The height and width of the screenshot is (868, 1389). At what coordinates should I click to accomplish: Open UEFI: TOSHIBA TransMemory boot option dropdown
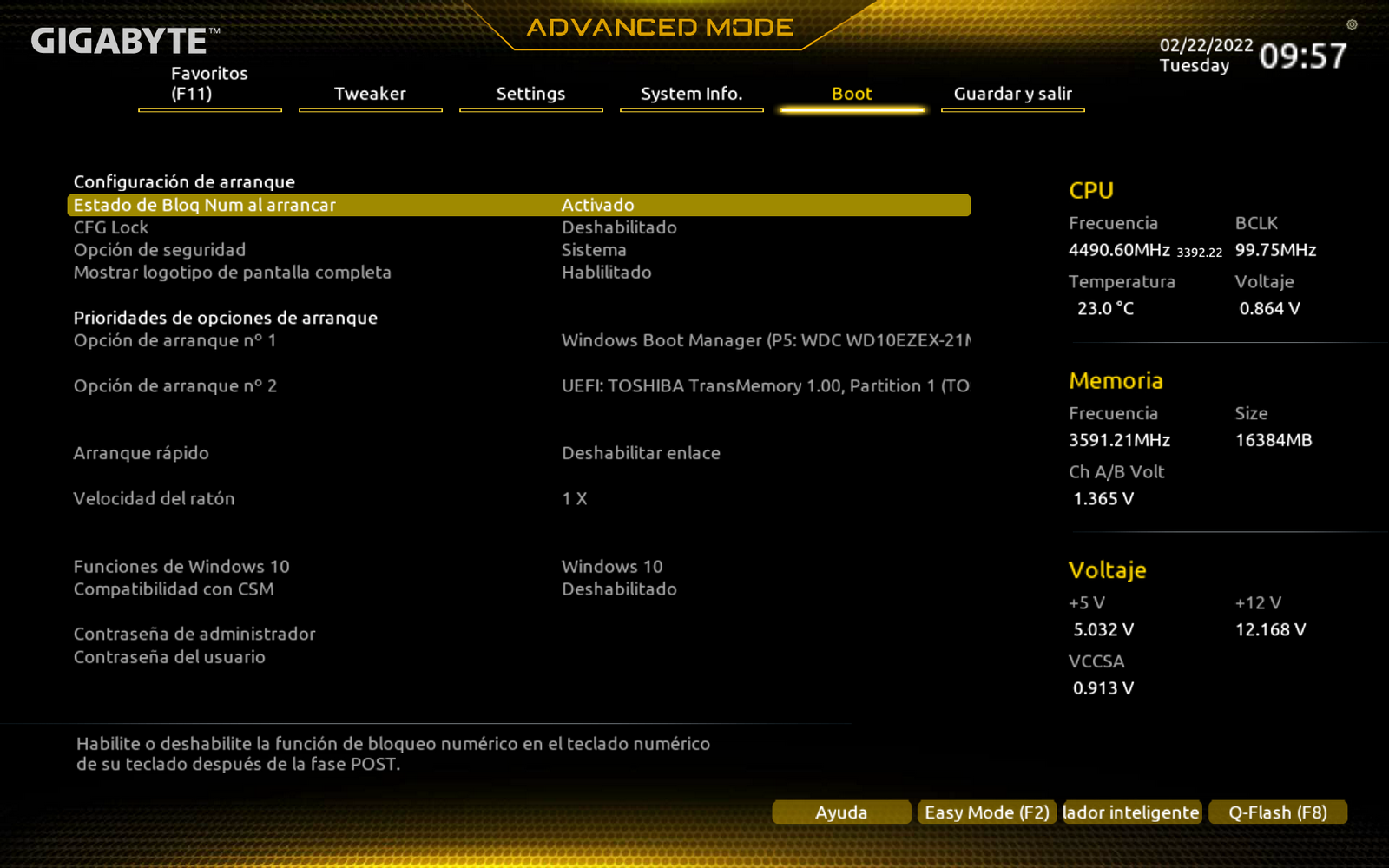coord(766,385)
